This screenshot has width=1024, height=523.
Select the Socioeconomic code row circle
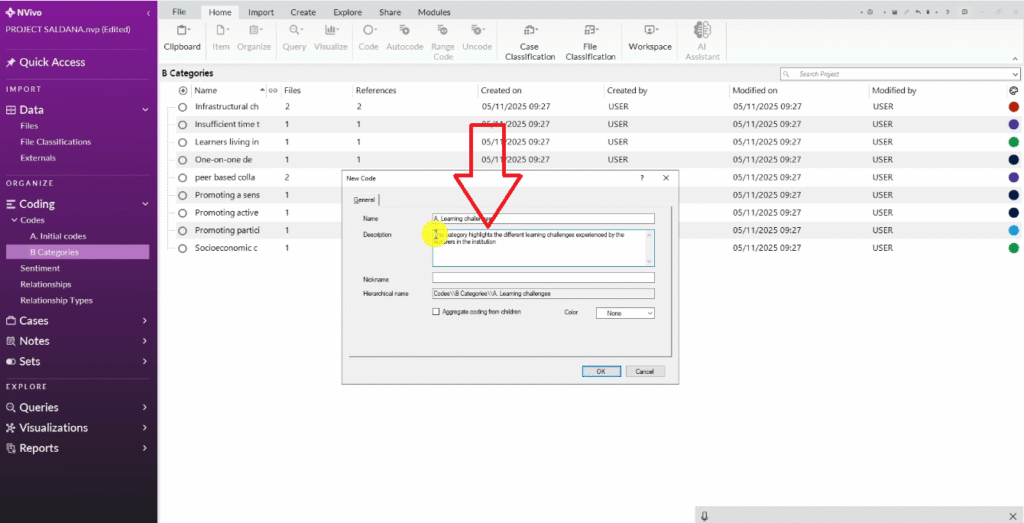tap(182, 248)
